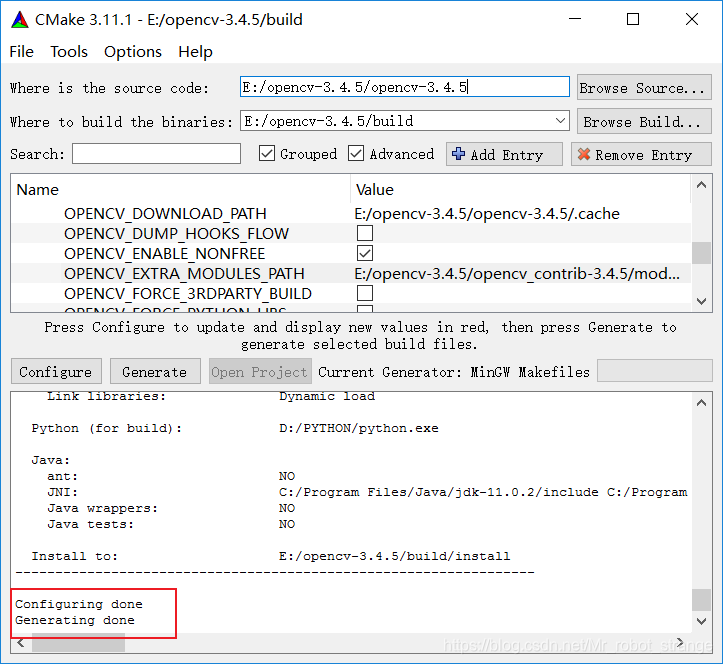The image size is (723, 664).
Task: Click output log horizontal scroll left arrow
Action: [21, 643]
